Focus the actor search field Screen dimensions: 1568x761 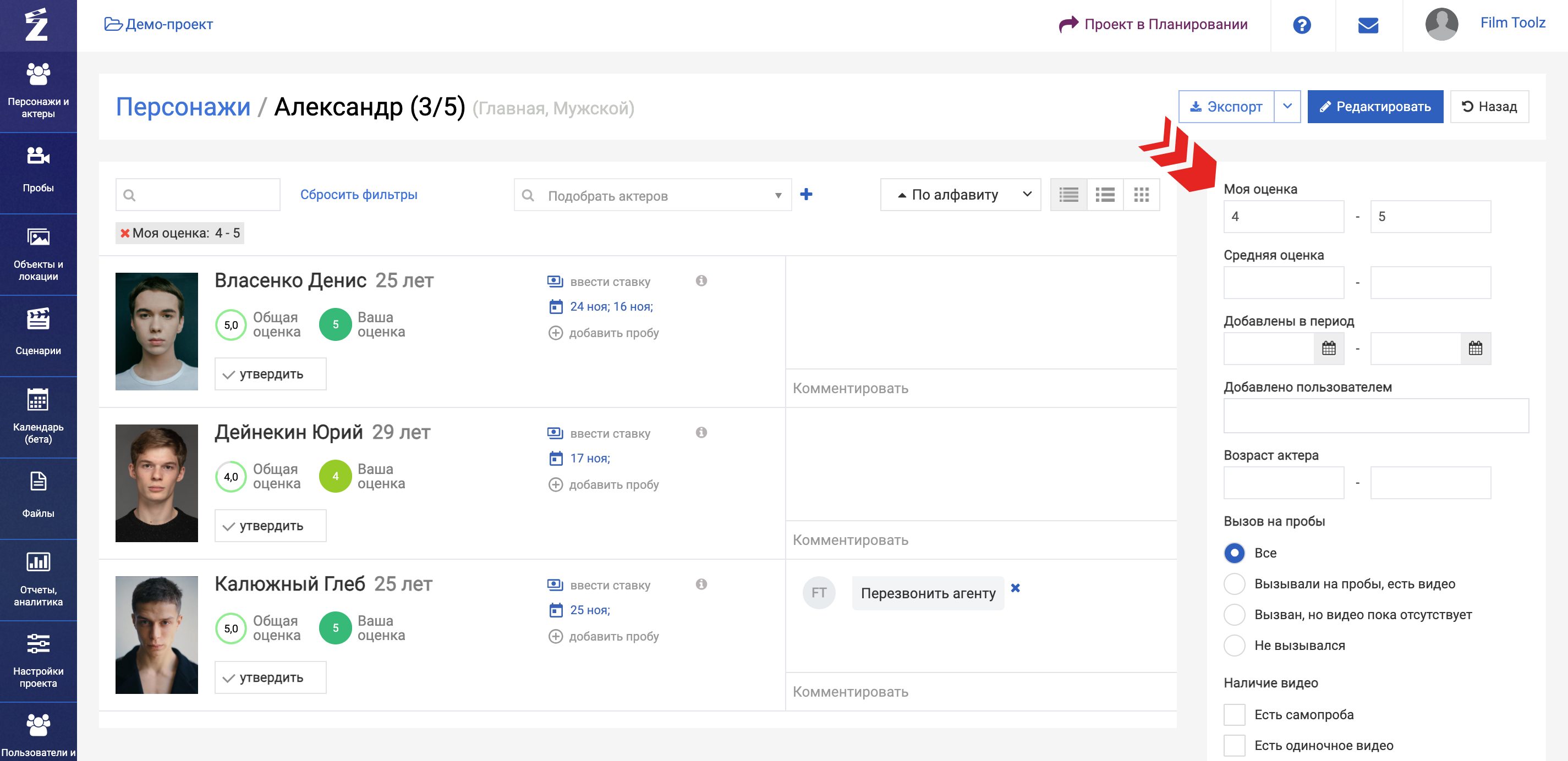pos(198,195)
